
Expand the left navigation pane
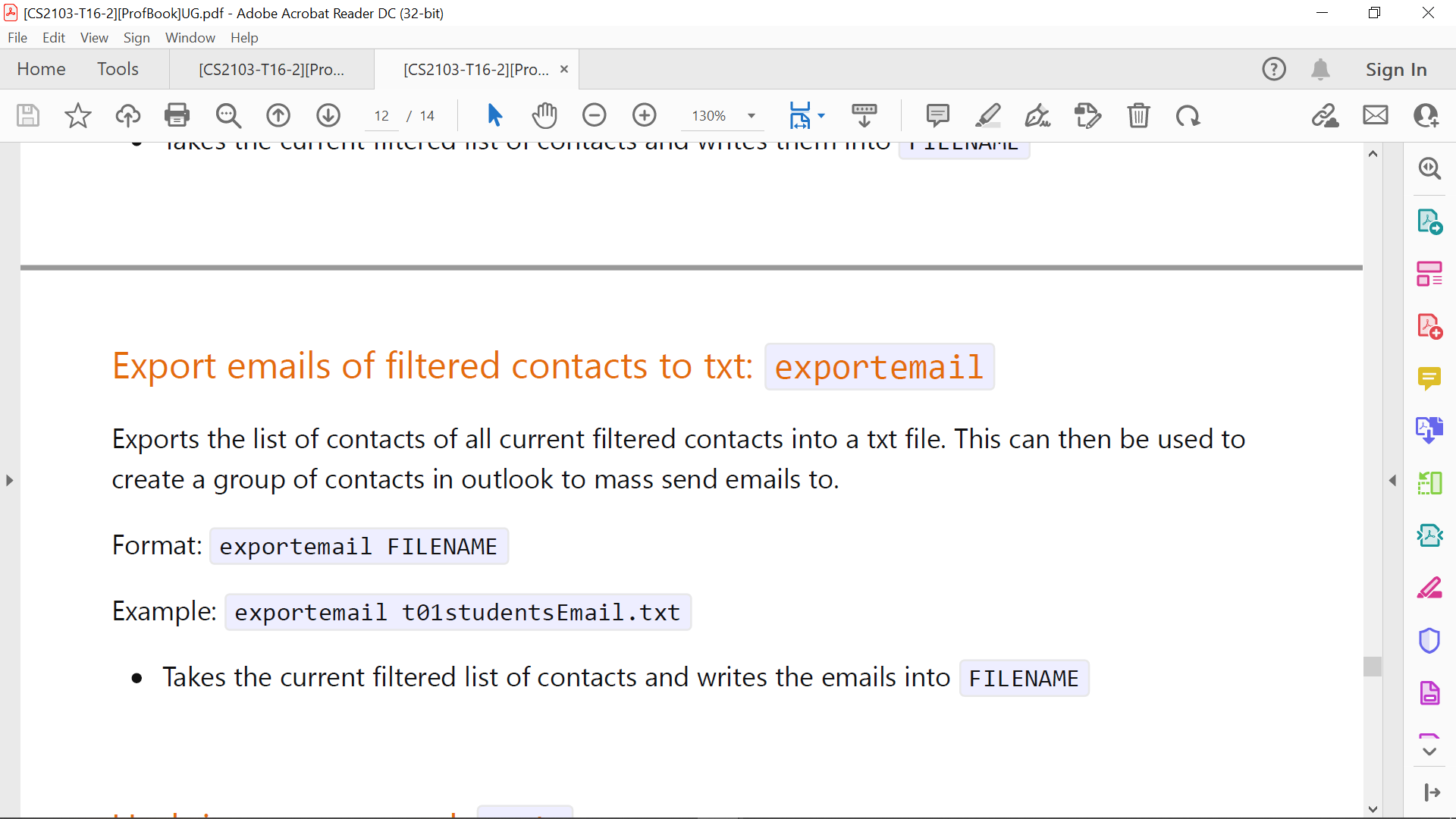click(x=9, y=480)
